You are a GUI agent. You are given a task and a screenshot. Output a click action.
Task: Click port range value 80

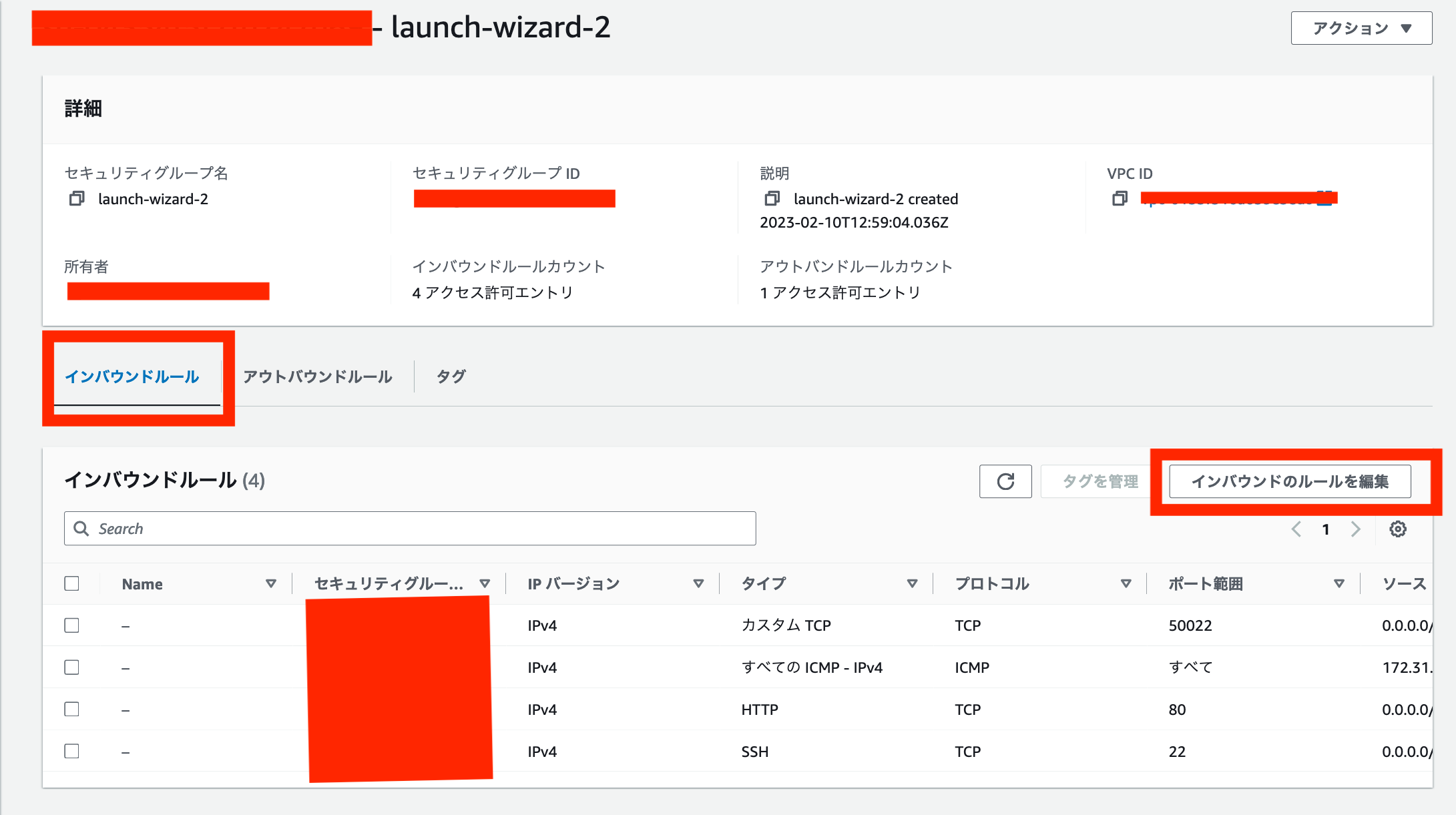[1177, 710]
